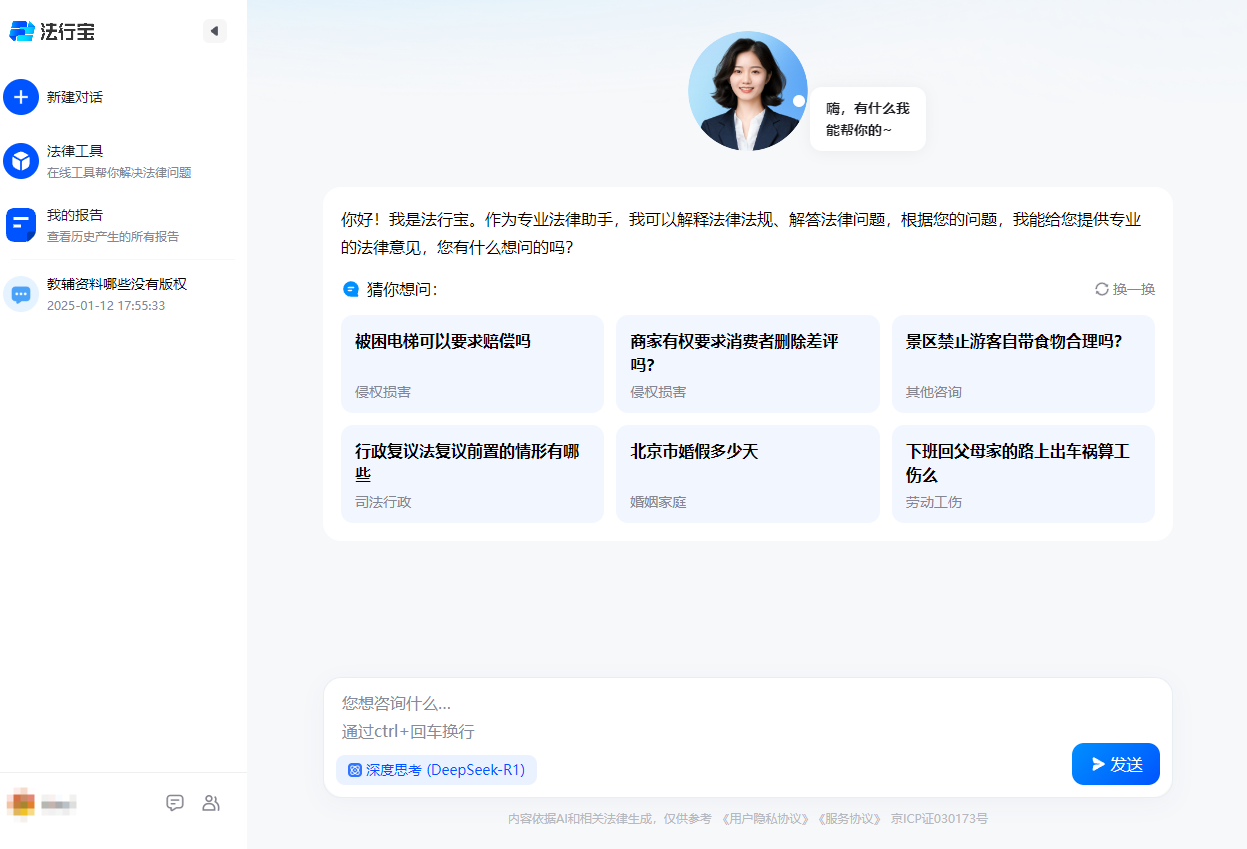Toggle 深度思考 (DeepSeek-R1) mode

pos(436,770)
